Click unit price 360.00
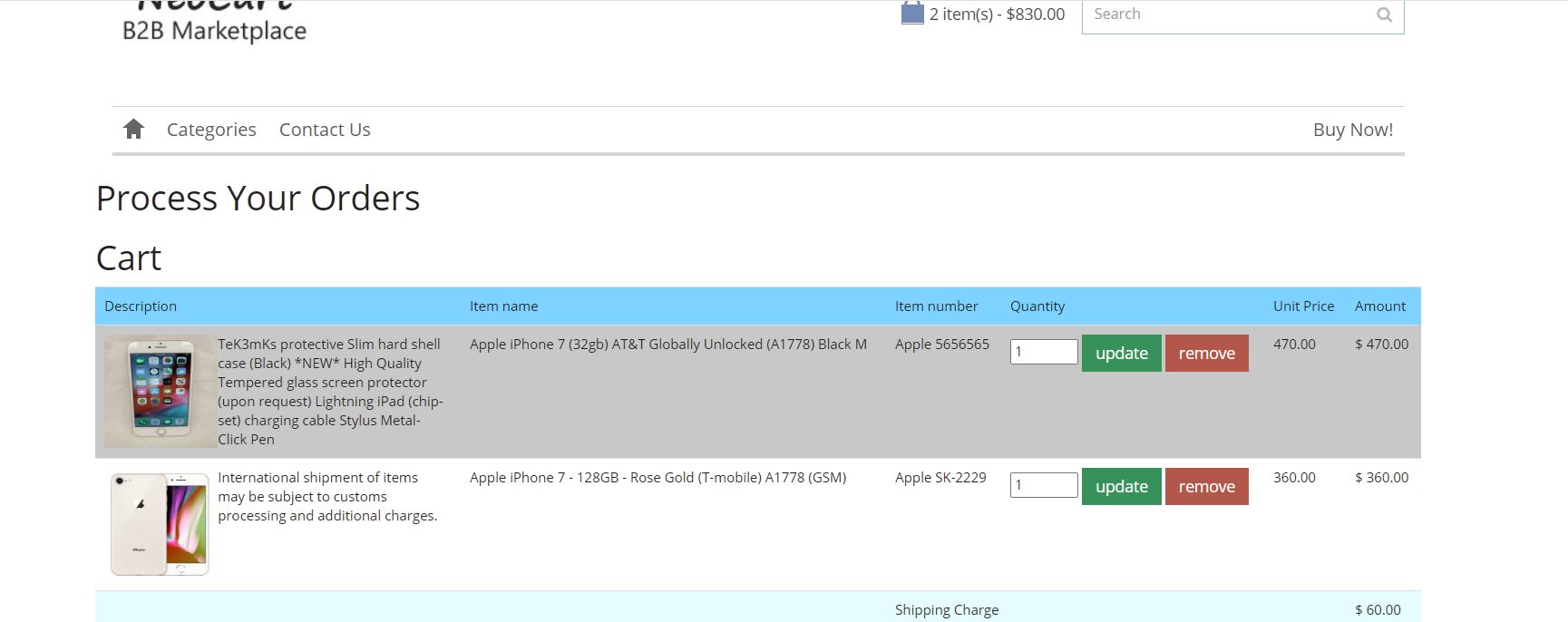The width and height of the screenshot is (1568, 622). [x=1294, y=478]
